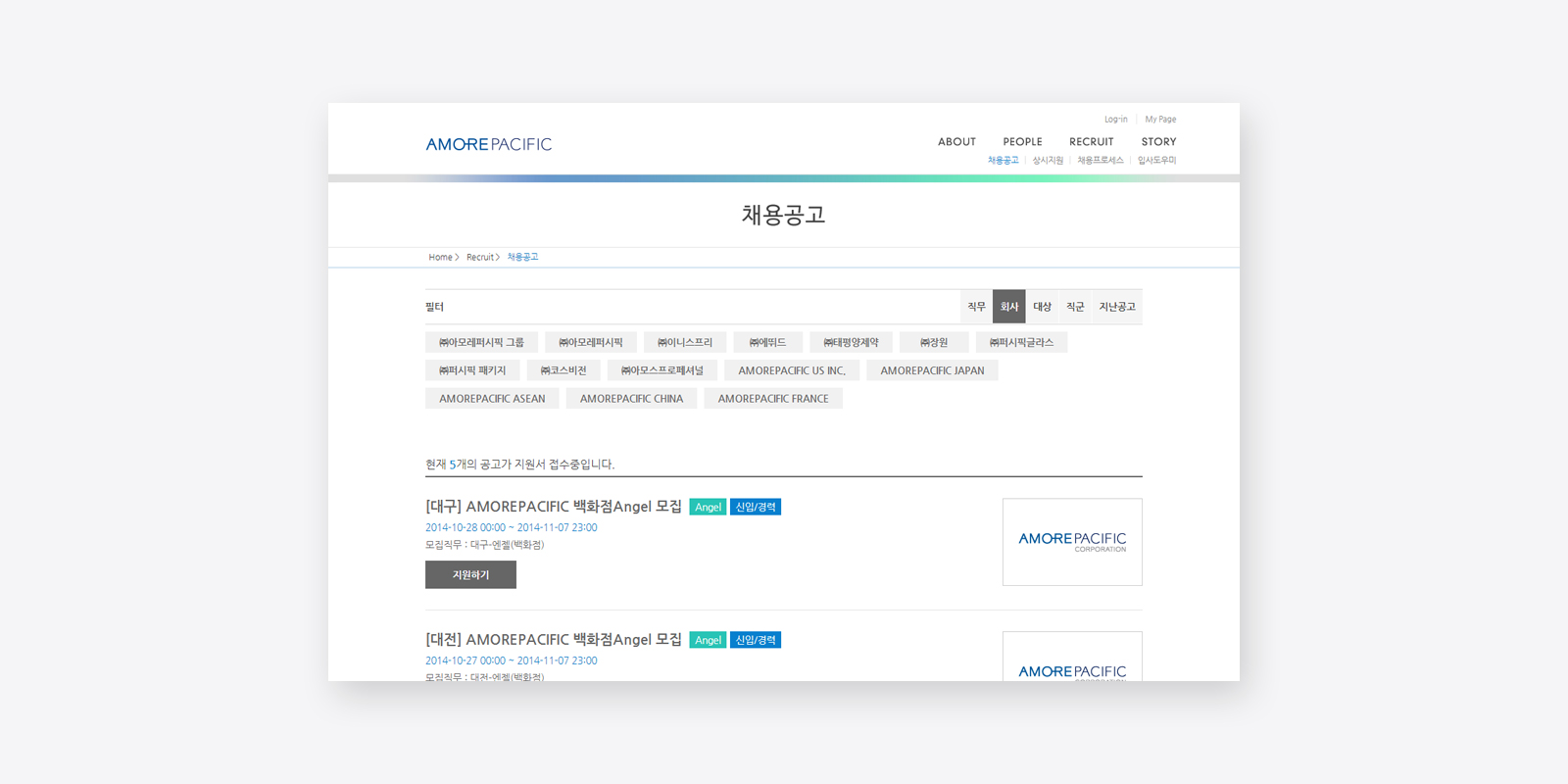Filter by ㈜태평양제약
The height and width of the screenshot is (784, 1568).
[851, 342]
